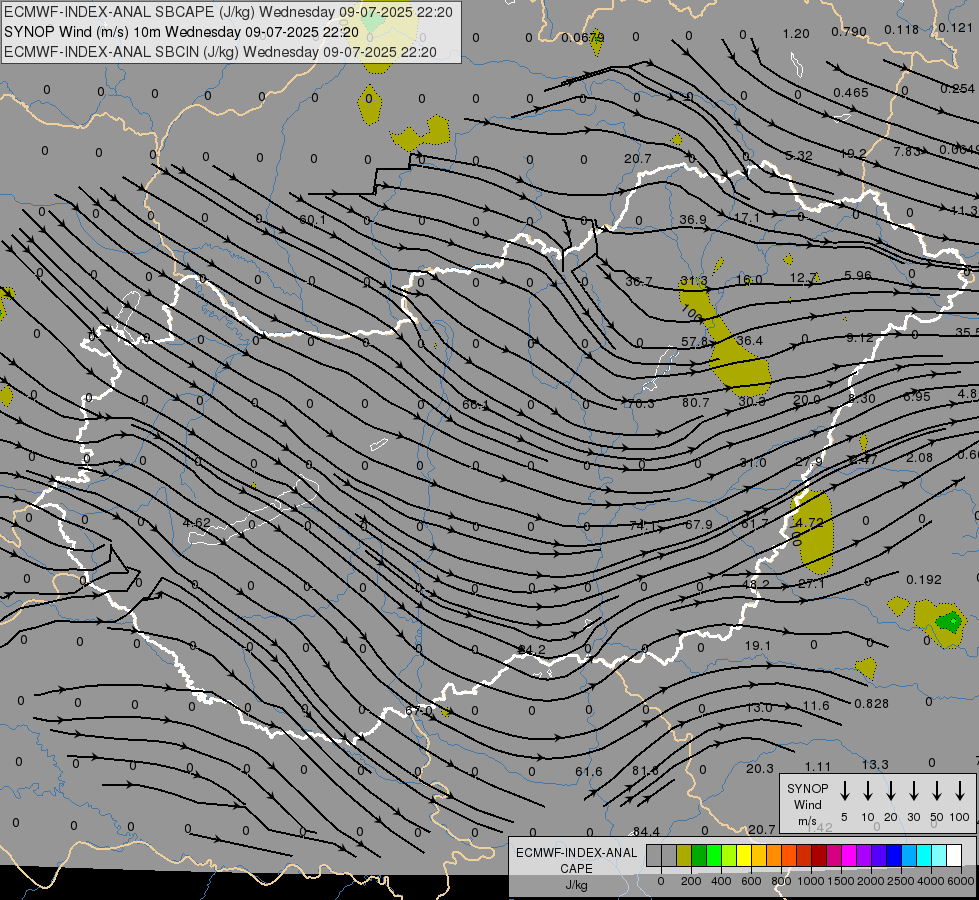Pick the first gray swatch in CAPE legend
The image size is (979, 900).
(x=654, y=855)
